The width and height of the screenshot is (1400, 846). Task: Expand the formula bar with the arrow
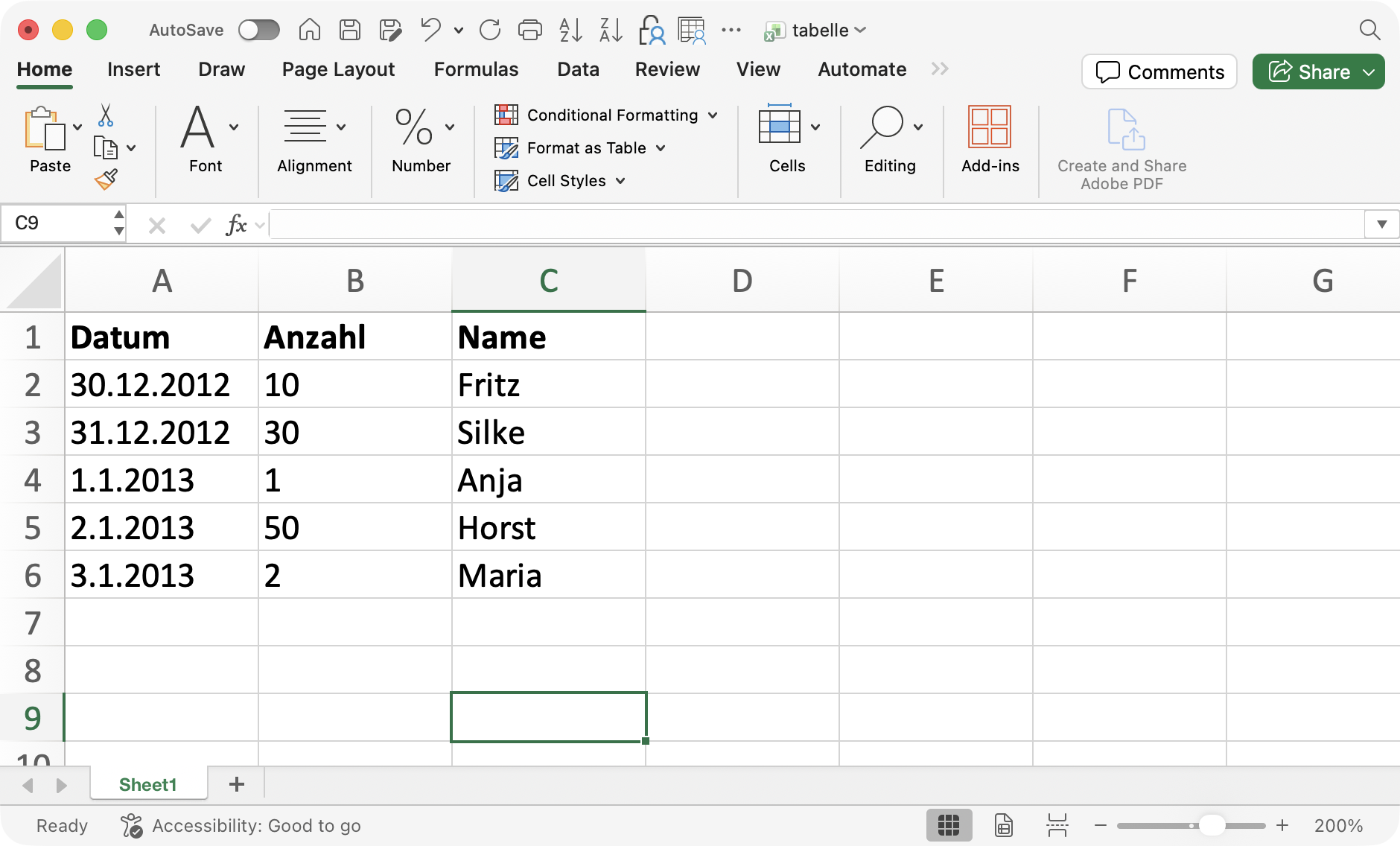tap(1381, 224)
